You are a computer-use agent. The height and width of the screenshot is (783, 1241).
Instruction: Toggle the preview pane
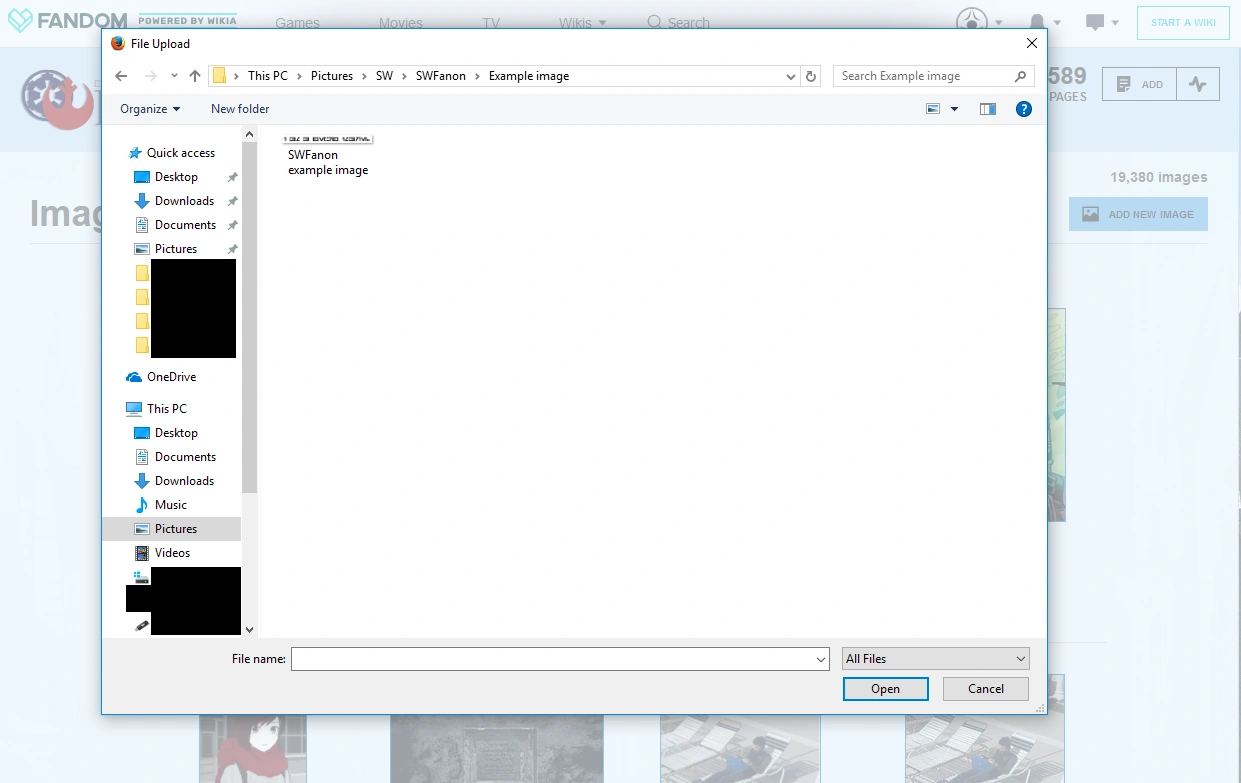[988, 109]
